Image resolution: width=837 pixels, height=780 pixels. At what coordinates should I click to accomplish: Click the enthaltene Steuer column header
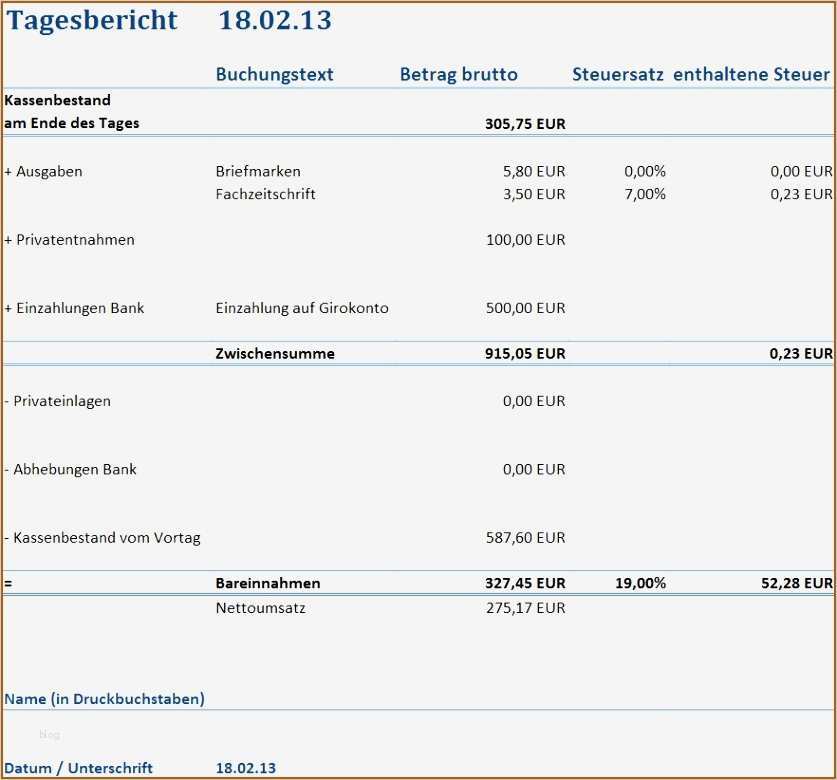click(x=752, y=74)
